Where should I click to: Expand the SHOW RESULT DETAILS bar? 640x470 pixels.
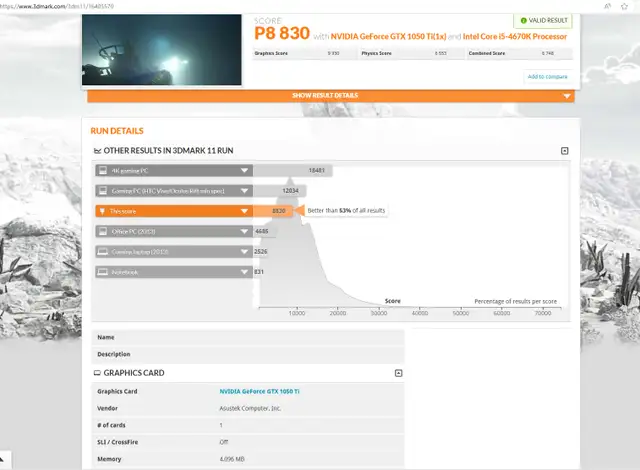331,95
